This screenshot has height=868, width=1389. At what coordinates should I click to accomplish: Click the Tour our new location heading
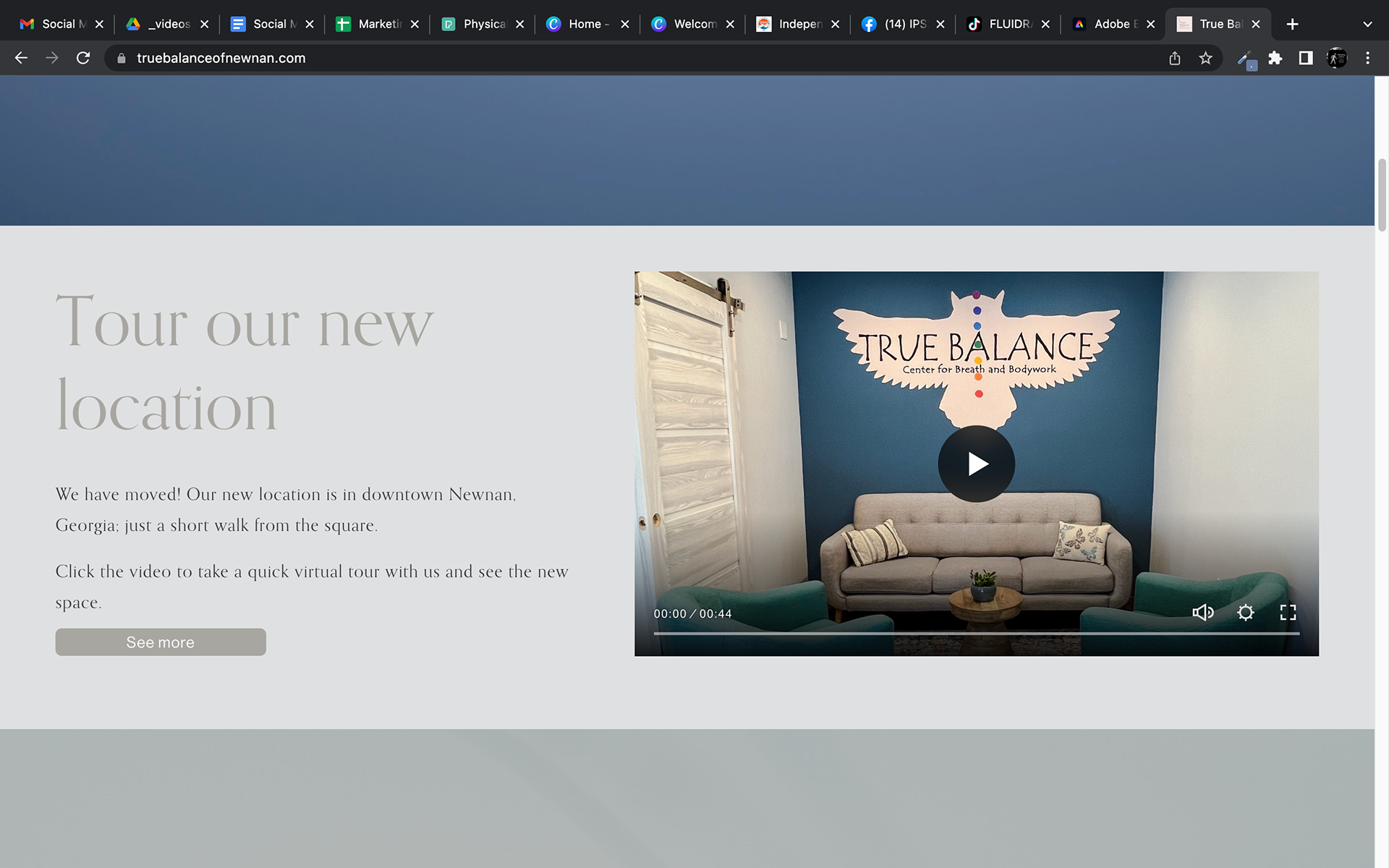pyautogui.click(x=245, y=363)
